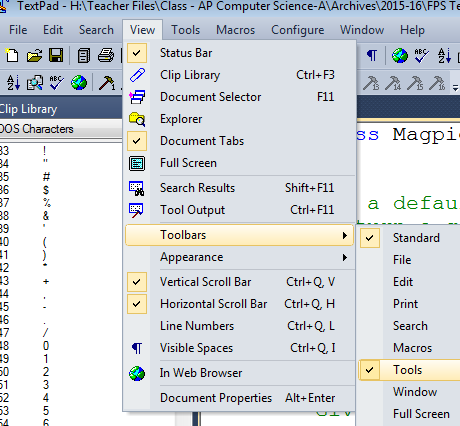Image resolution: width=460 pixels, height=426 pixels.
Task: Enable the Search toolbar in submenu
Action: click(410, 326)
